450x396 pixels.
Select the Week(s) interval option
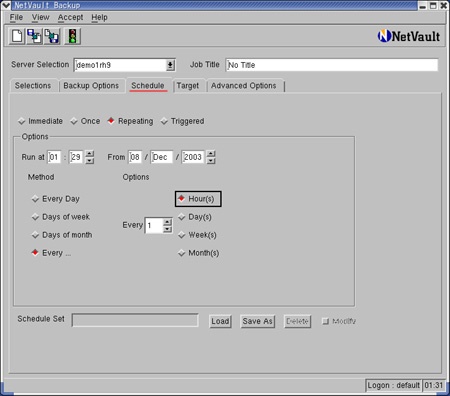click(197, 235)
